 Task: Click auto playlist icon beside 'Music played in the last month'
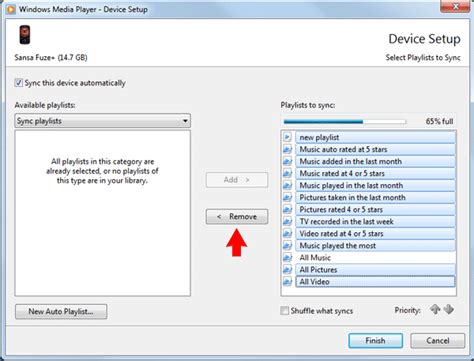[288, 185]
